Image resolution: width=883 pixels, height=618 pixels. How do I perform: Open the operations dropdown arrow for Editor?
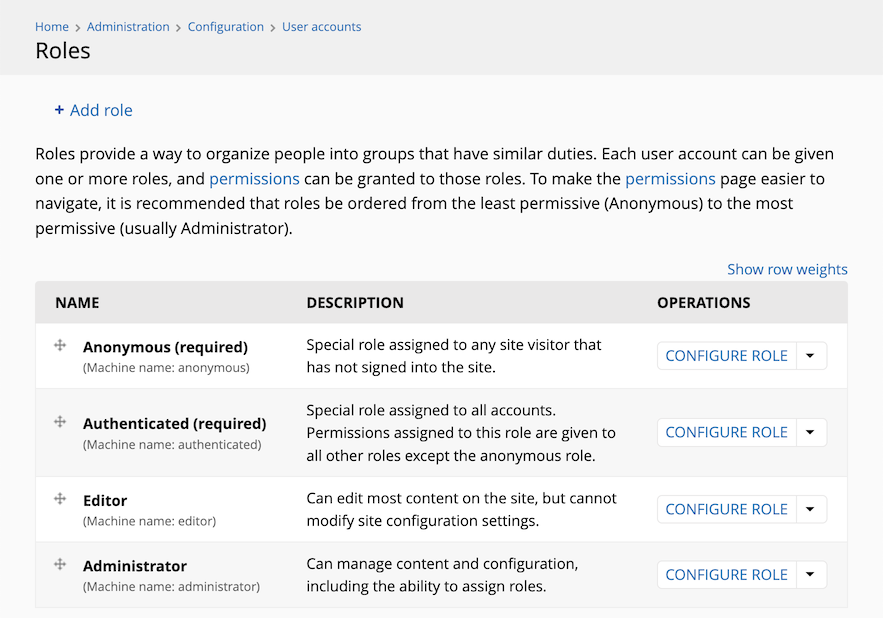coord(811,509)
